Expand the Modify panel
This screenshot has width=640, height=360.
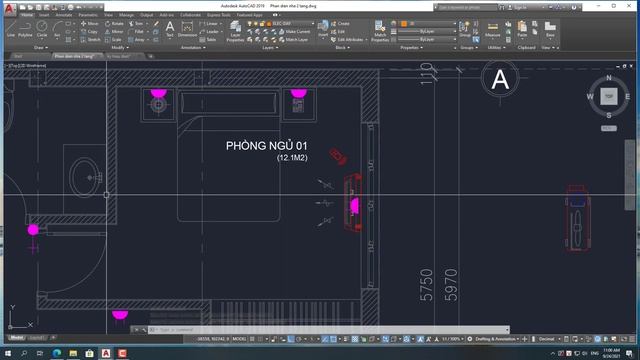pos(120,48)
